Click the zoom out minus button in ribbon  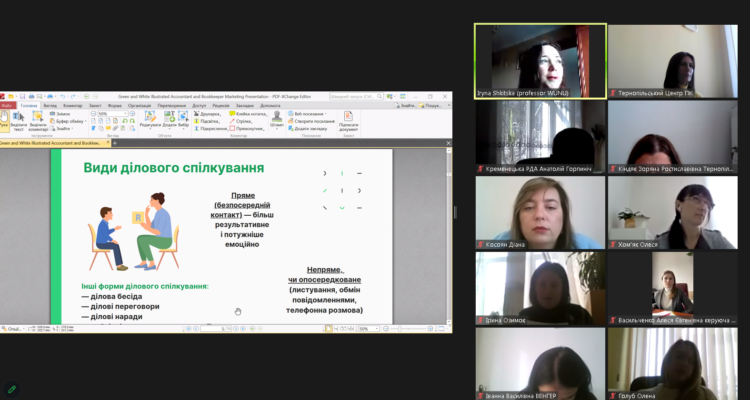pyautogui.click(x=93, y=114)
